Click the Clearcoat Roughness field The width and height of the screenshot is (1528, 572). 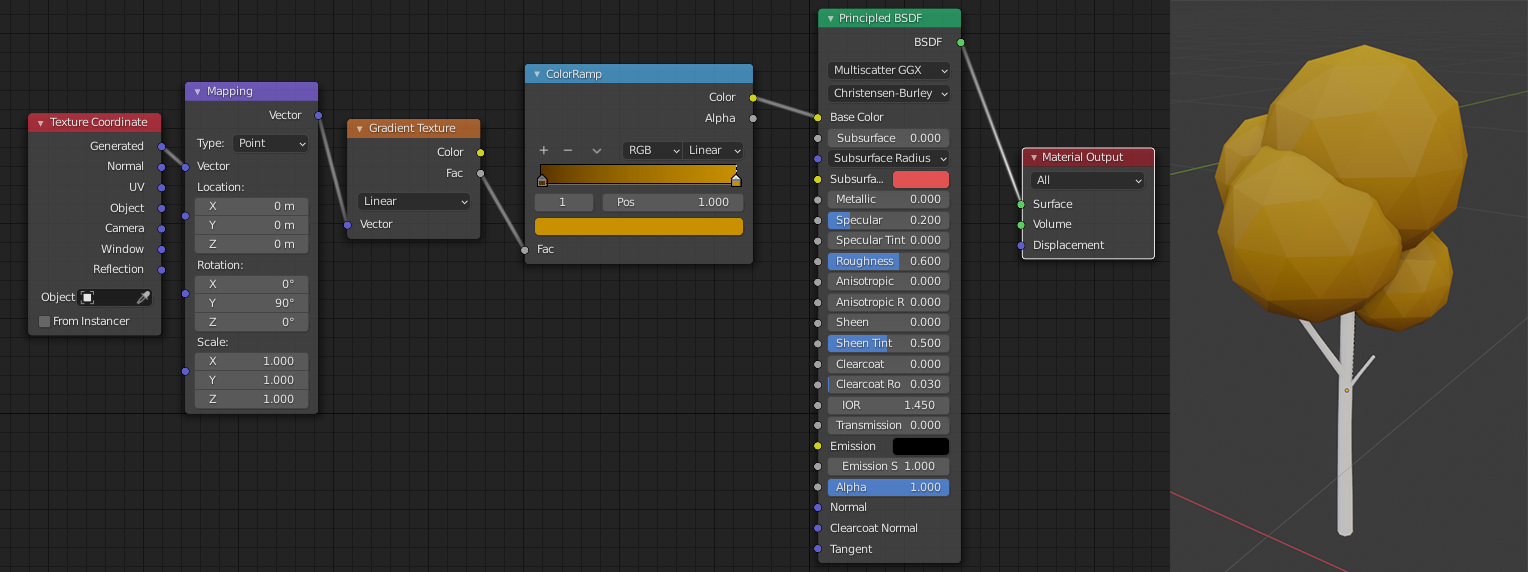(889, 384)
